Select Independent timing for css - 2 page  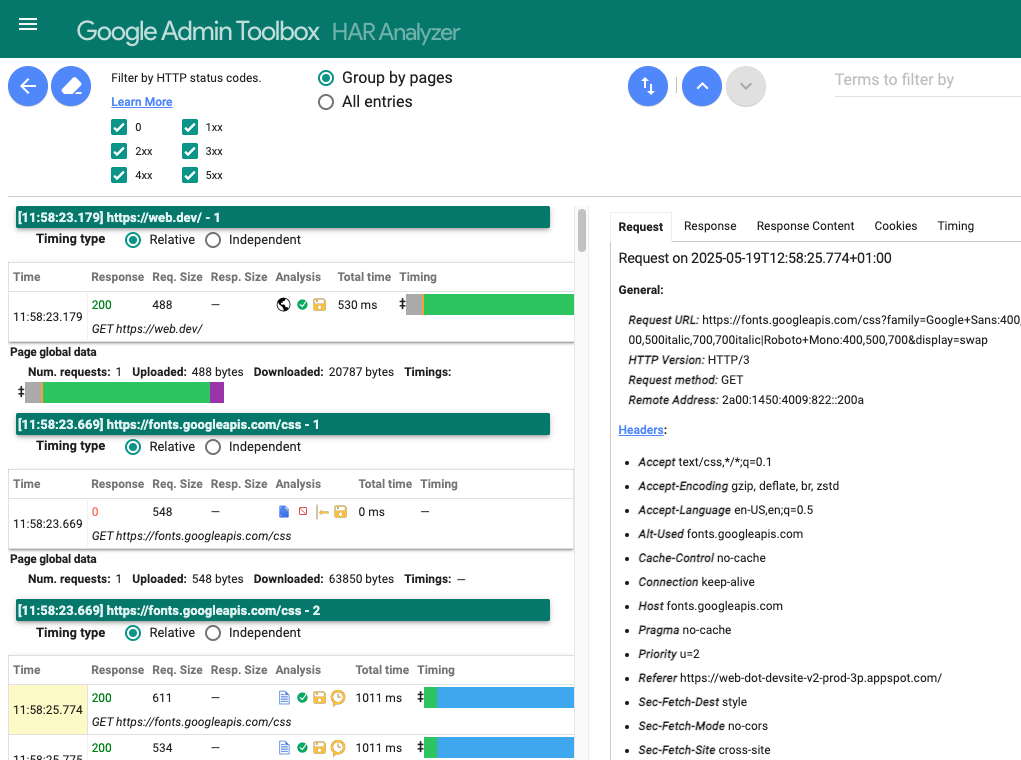[213, 634]
